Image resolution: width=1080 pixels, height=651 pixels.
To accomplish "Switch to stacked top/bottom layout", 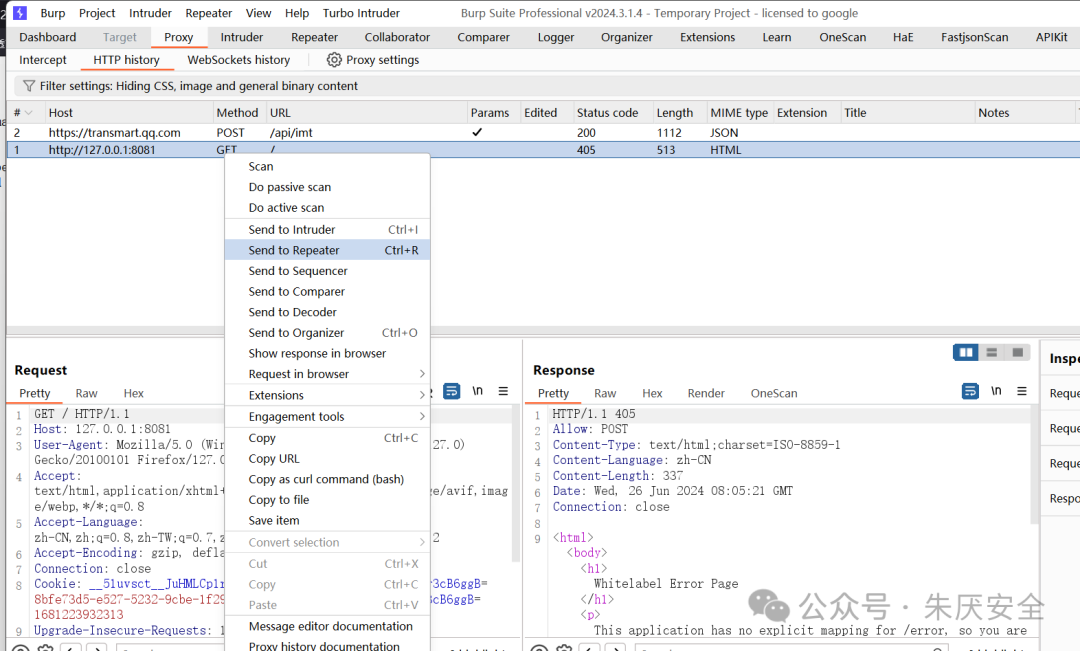I will click(x=992, y=353).
